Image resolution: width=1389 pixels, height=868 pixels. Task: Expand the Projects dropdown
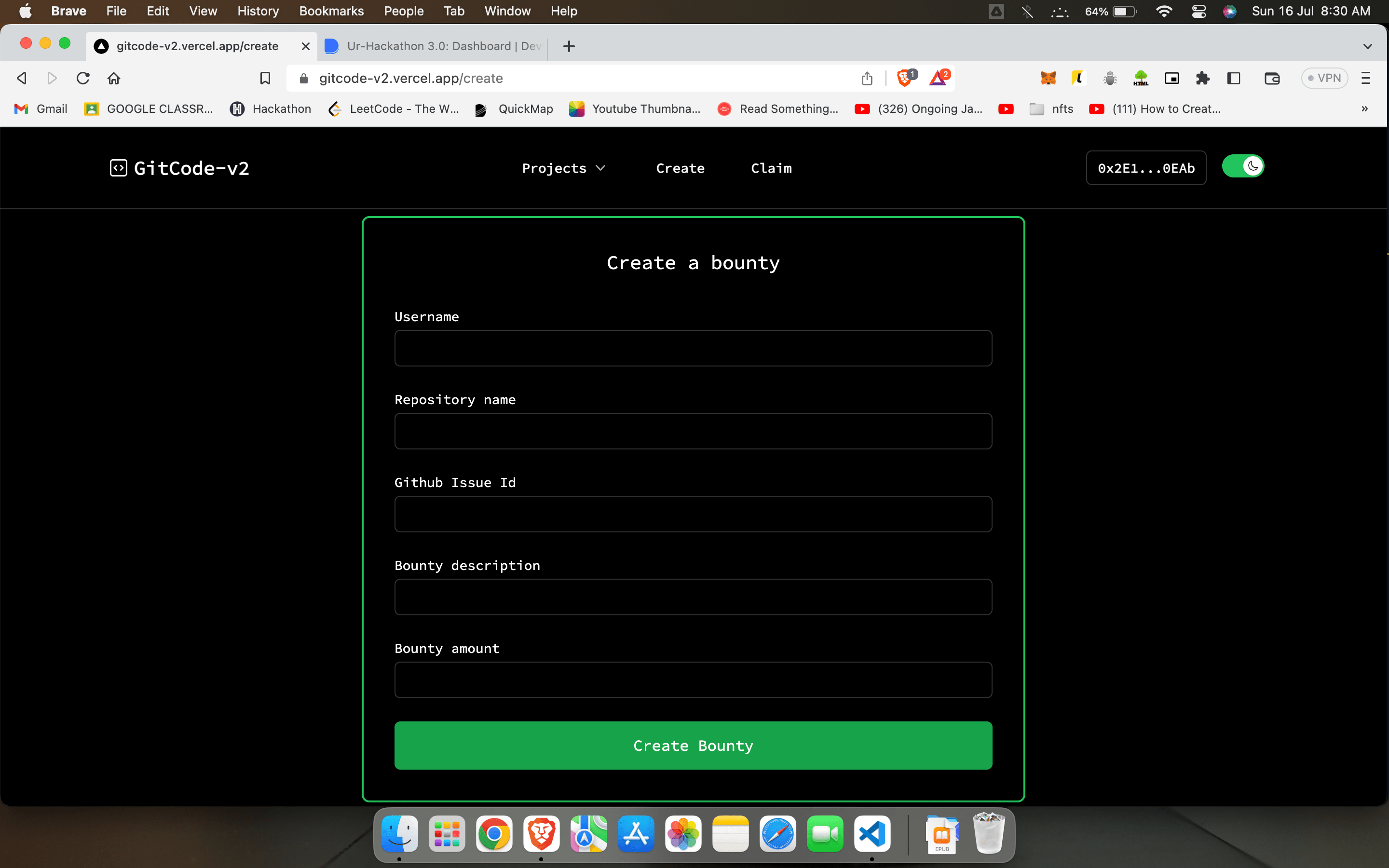[x=563, y=168]
